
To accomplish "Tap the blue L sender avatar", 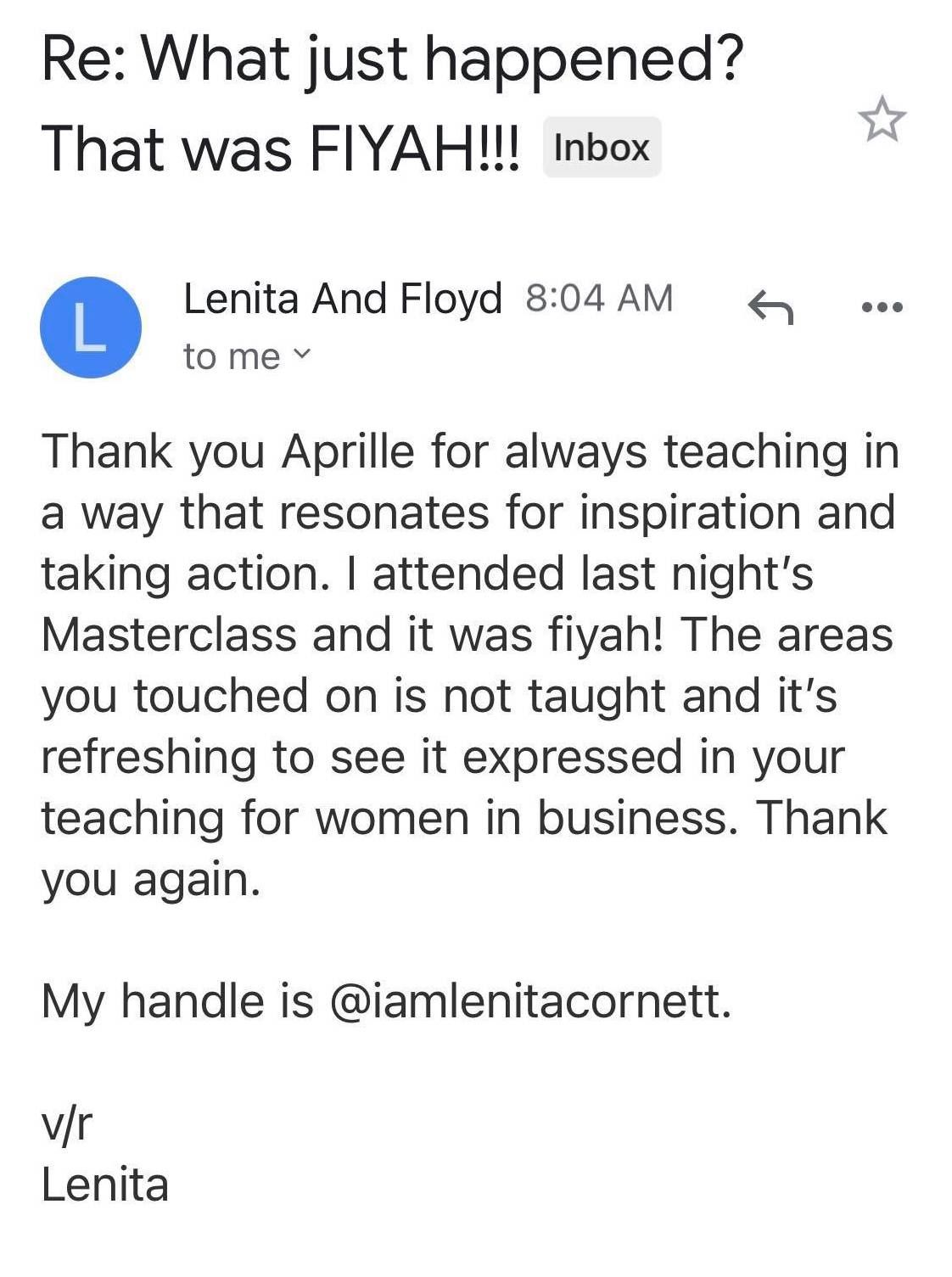I will [x=91, y=328].
